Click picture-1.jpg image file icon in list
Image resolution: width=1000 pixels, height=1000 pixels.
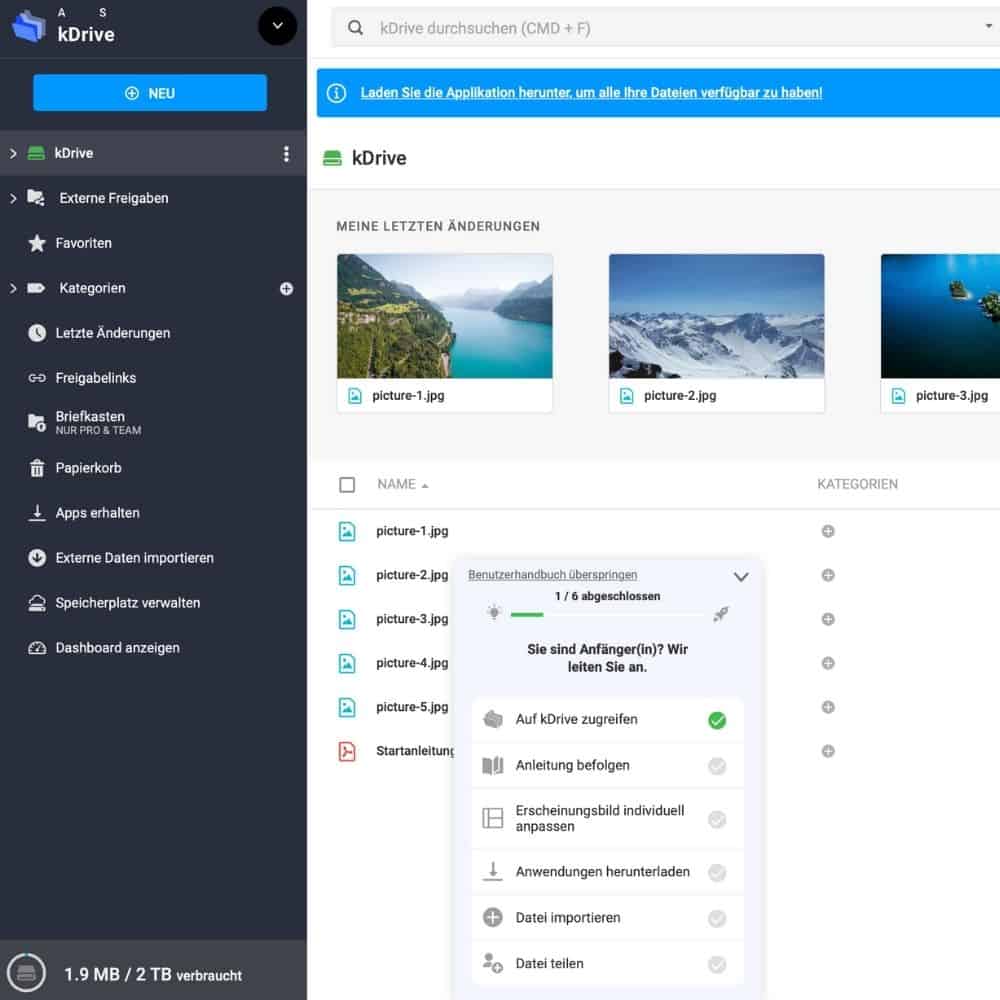[347, 531]
